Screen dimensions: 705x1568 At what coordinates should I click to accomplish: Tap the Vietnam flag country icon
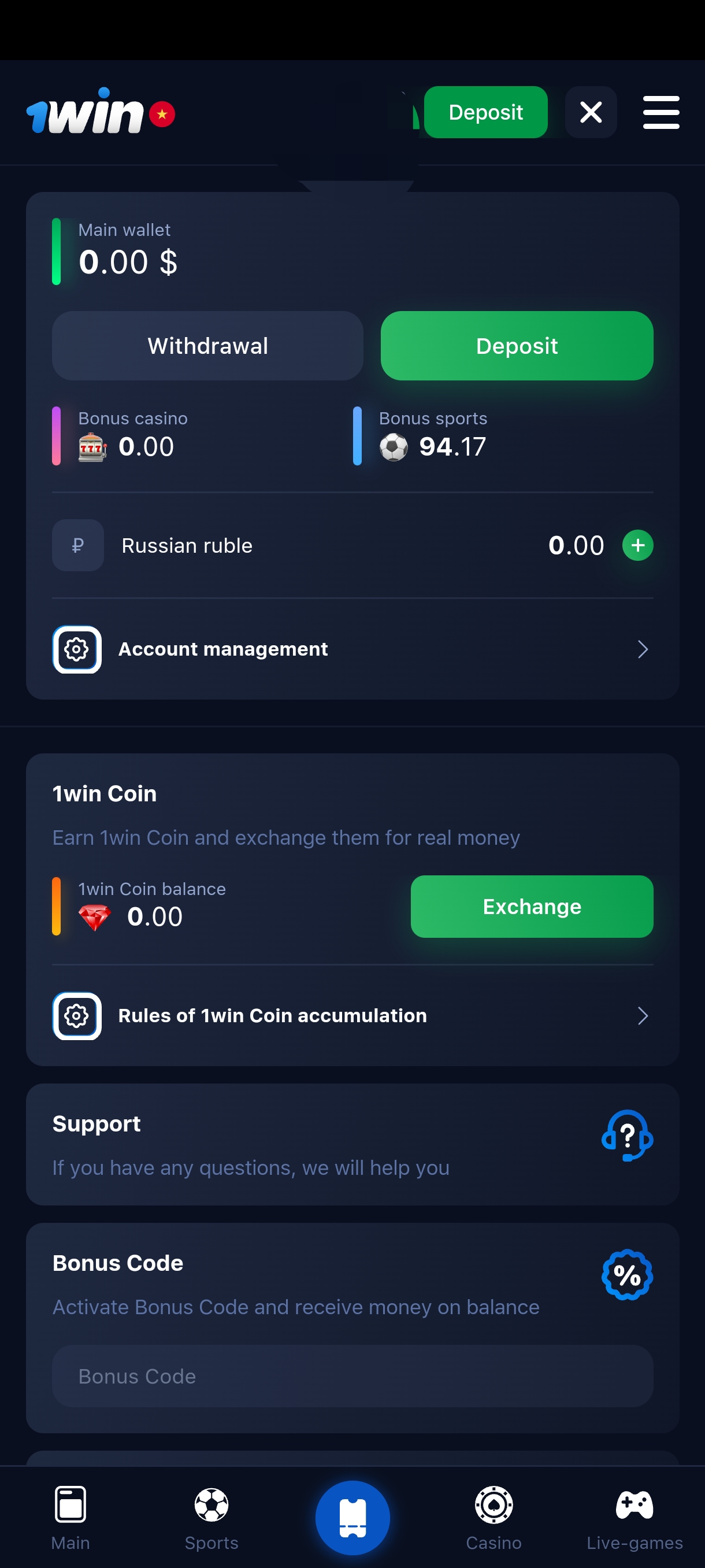coord(162,114)
